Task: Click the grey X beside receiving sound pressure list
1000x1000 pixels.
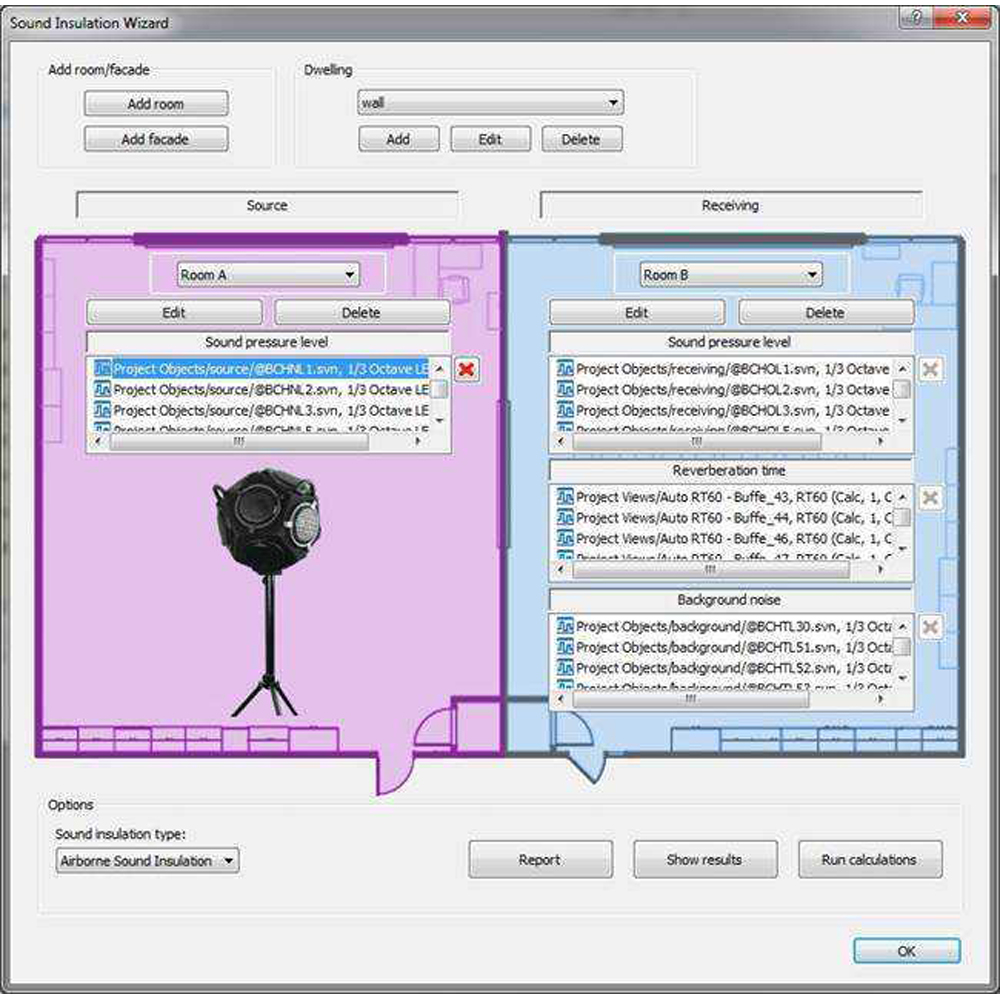Action: [930, 369]
